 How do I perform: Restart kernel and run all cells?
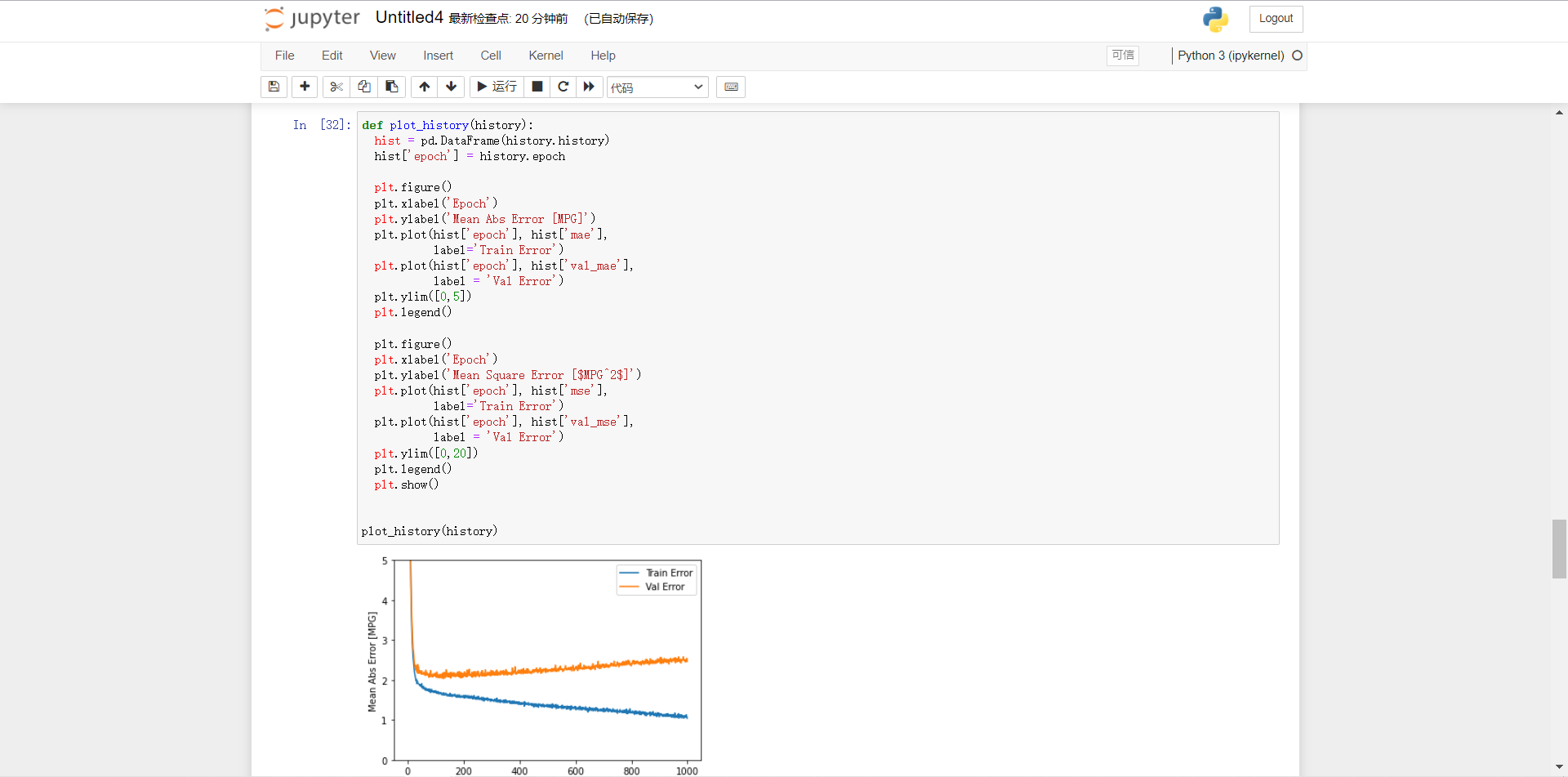[x=590, y=87]
